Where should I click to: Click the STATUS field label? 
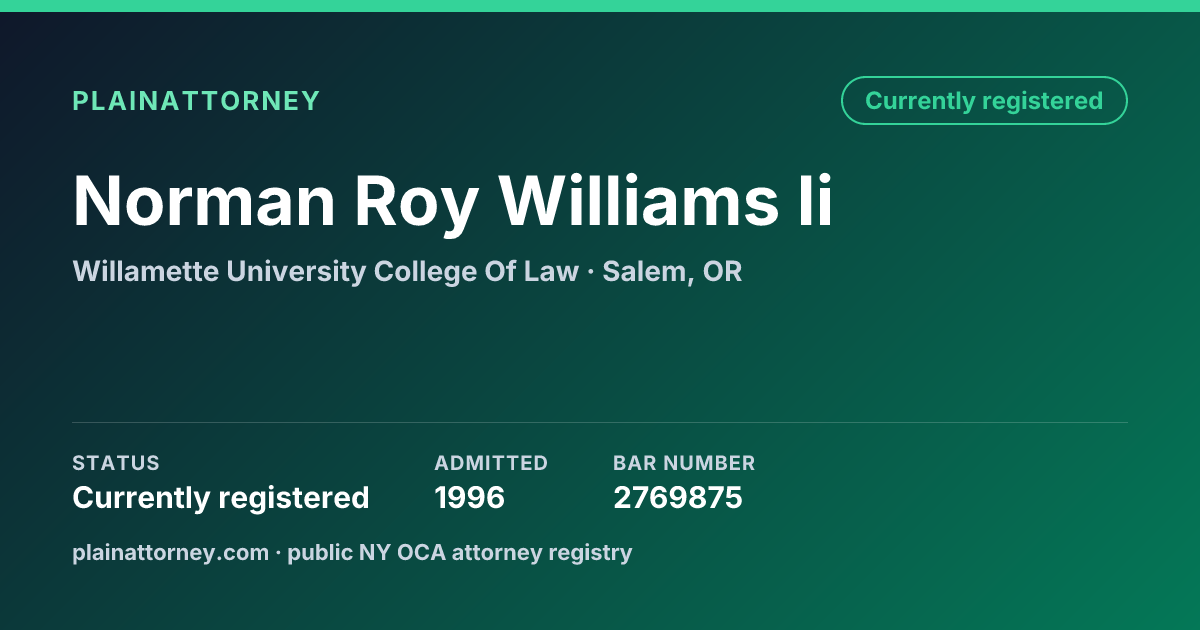point(116,463)
